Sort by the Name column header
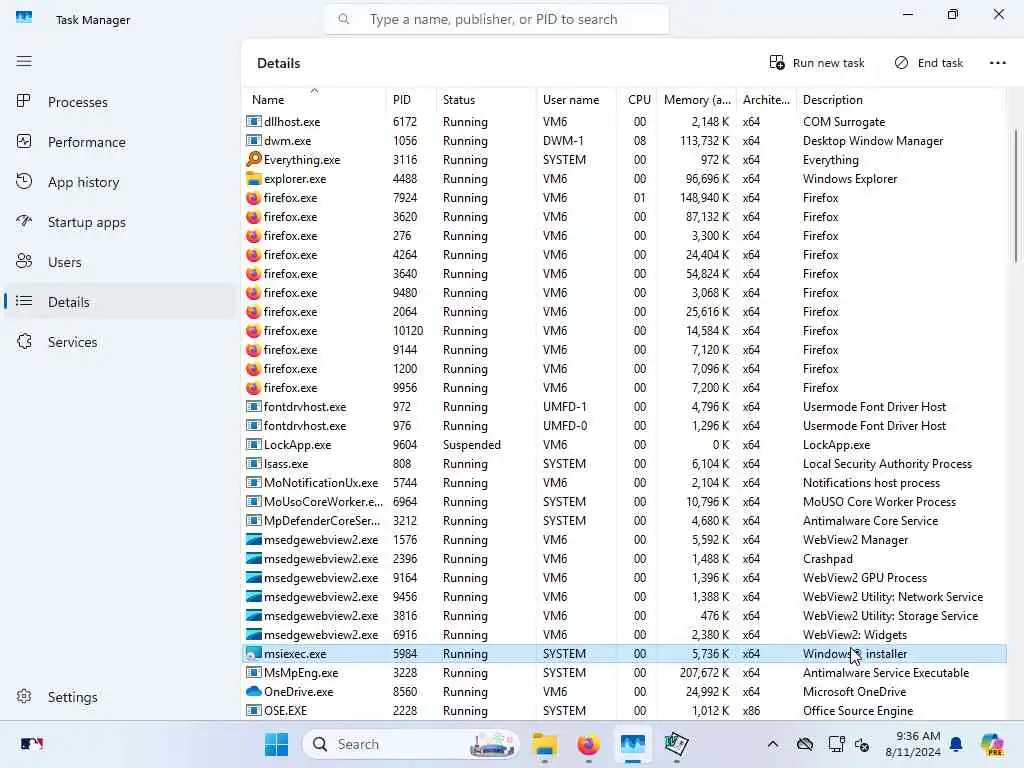 coord(315,99)
